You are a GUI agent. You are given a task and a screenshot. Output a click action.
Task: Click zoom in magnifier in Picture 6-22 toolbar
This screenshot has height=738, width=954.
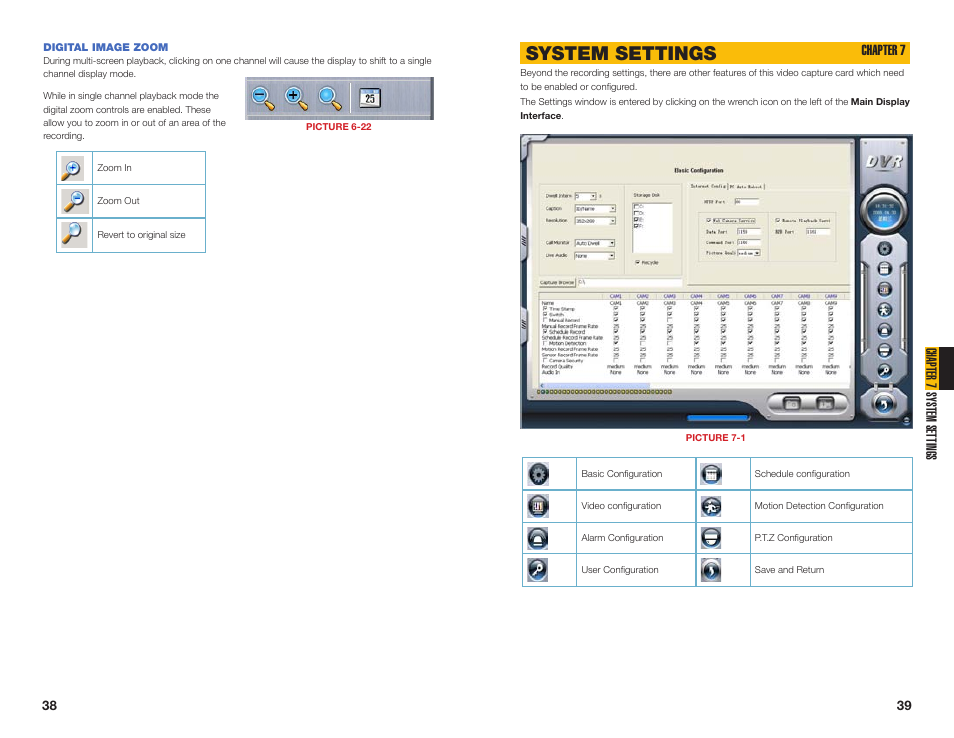296,99
